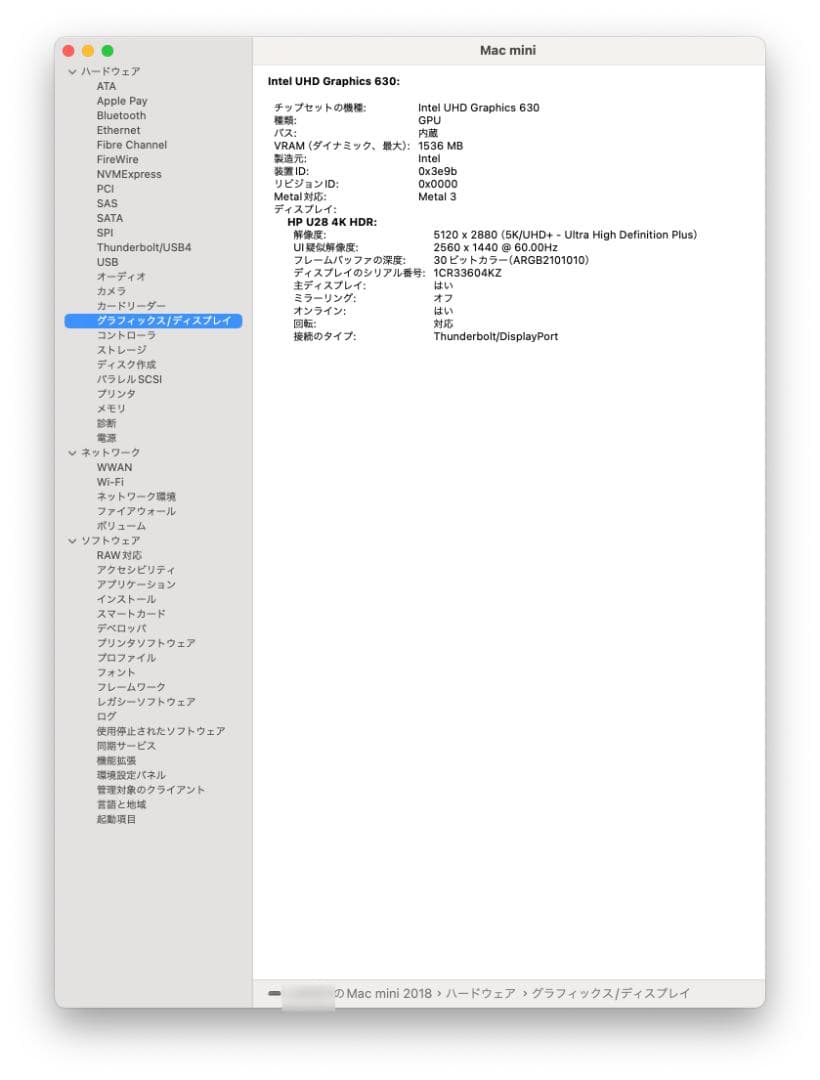Viewport: 820px width, 1080px height.
Task: Collapse the ソフトウェア section in the sidebar
Action: pyautogui.click(x=70, y=540)
